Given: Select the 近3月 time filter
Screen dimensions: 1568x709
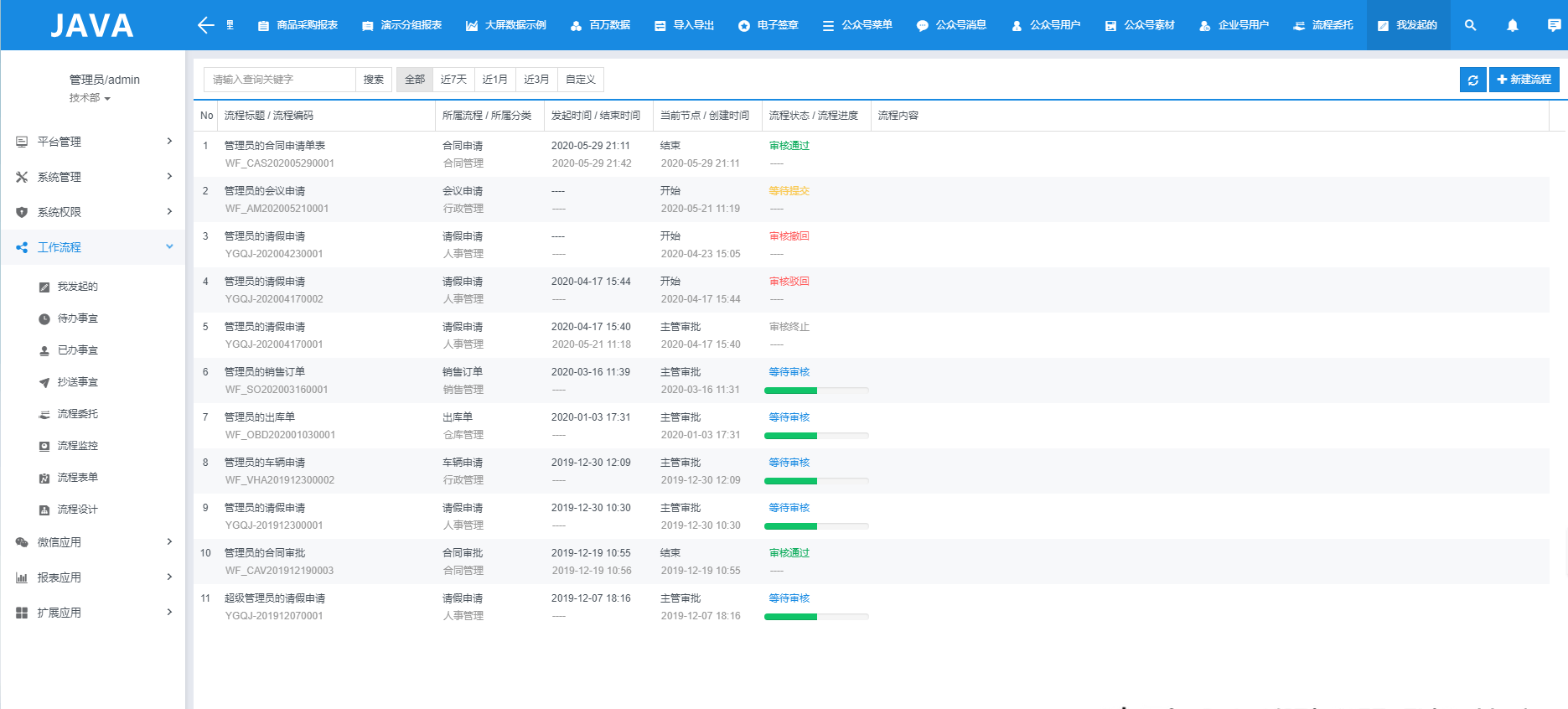Looking at the screenshot, I should (x=536, y=80).
